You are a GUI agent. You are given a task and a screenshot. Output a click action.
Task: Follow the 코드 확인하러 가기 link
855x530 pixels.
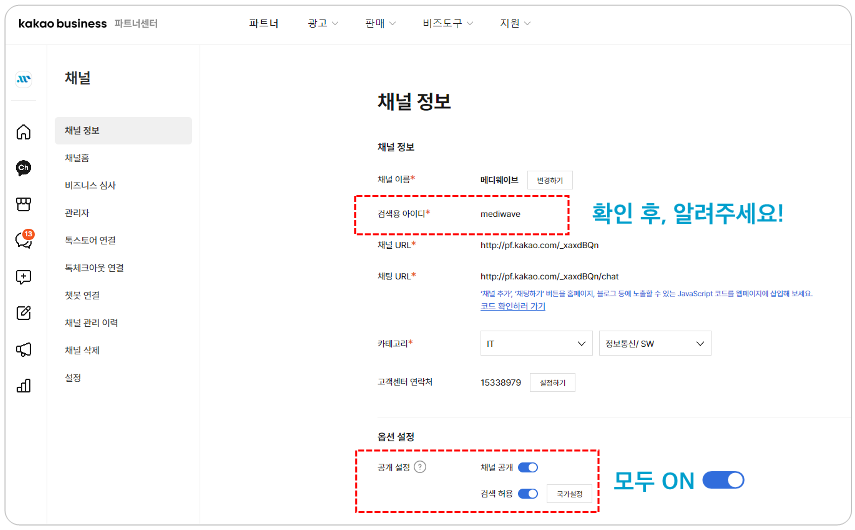coord(513,306)
